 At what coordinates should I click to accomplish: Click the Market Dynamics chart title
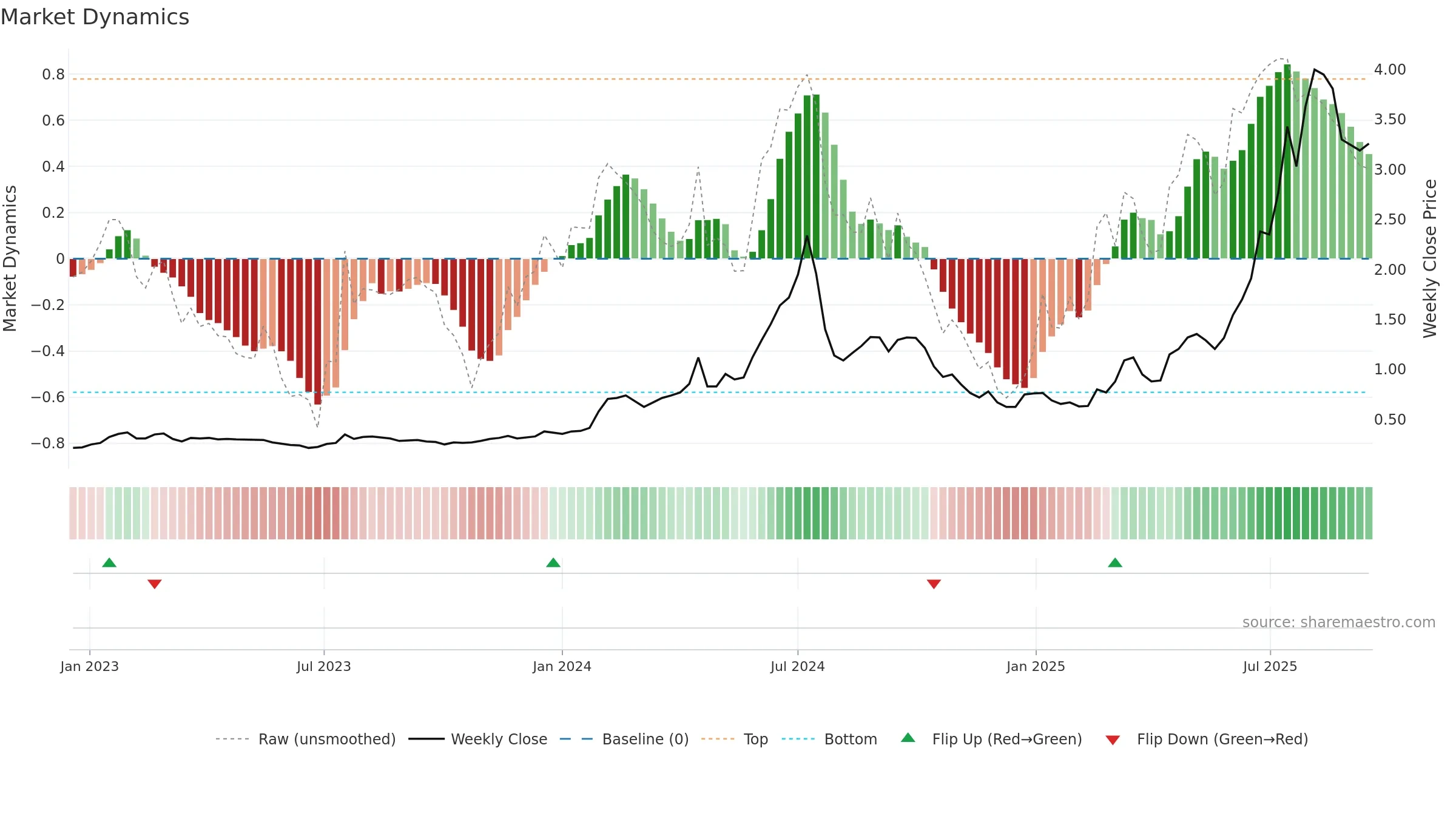pos(95,17)
